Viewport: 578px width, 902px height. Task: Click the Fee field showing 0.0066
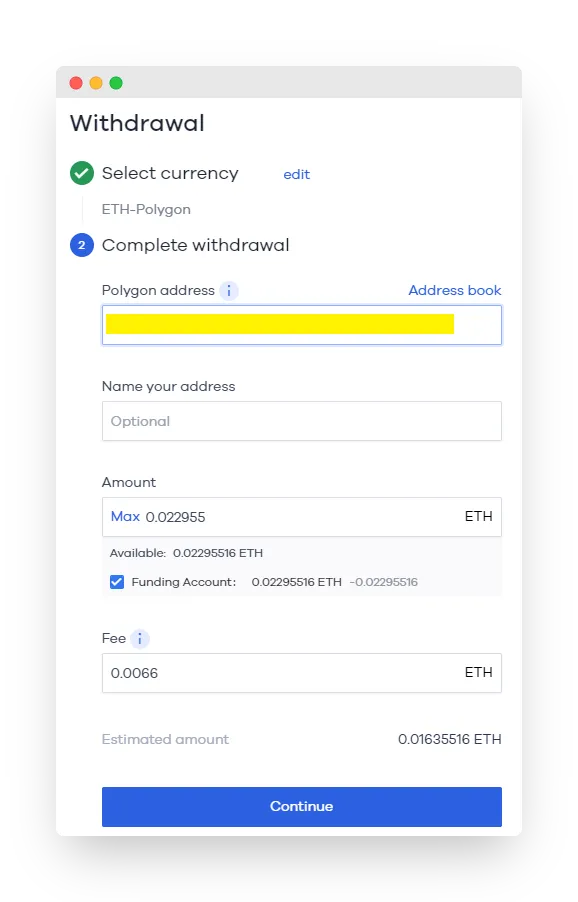[x=302, y=673]
